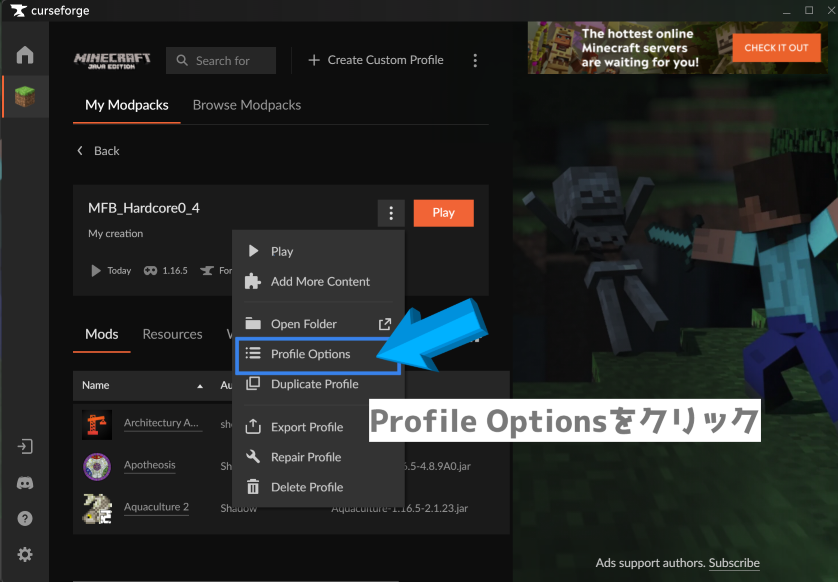The width and height of the screenshot is (838, 582).
Task: Go Back to the modpack list
Action: click(98, 151)
